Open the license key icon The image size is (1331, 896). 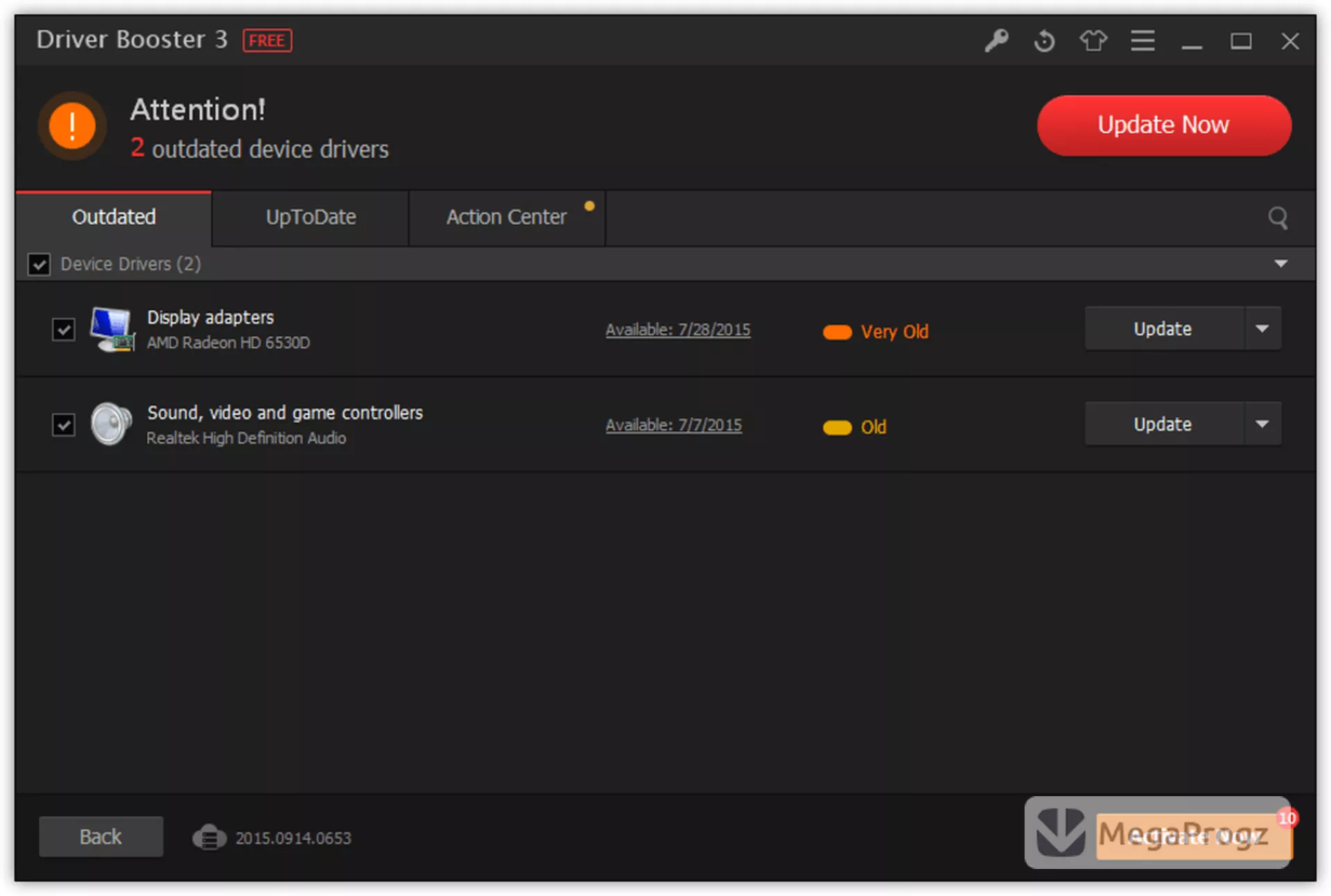pyautogui.click(x=996, y=41)
